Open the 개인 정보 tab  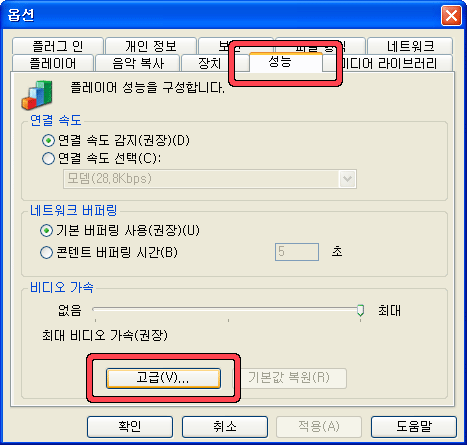click(151, 46)
